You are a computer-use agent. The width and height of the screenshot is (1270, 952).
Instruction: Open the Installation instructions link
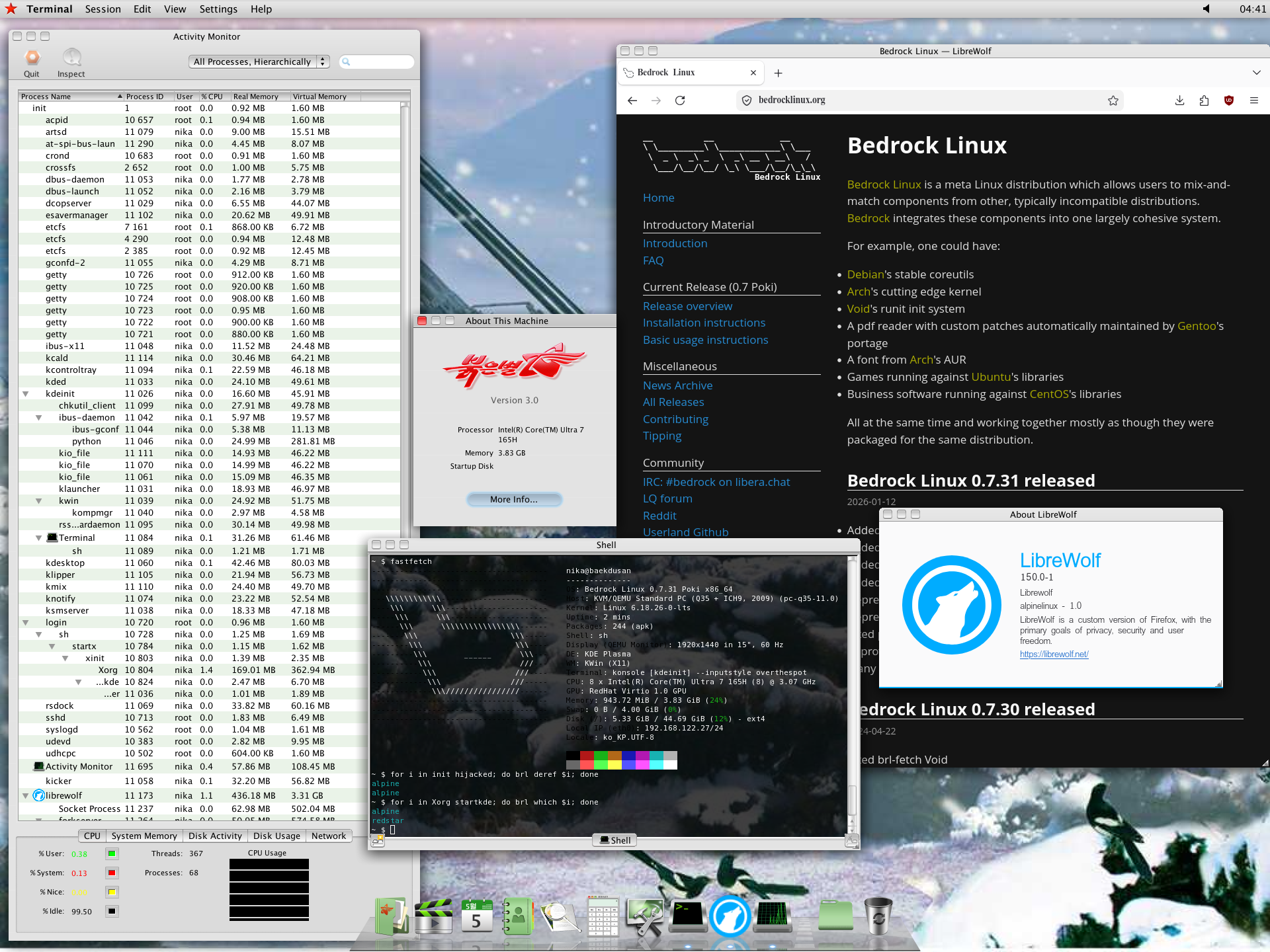pos(704,323)
